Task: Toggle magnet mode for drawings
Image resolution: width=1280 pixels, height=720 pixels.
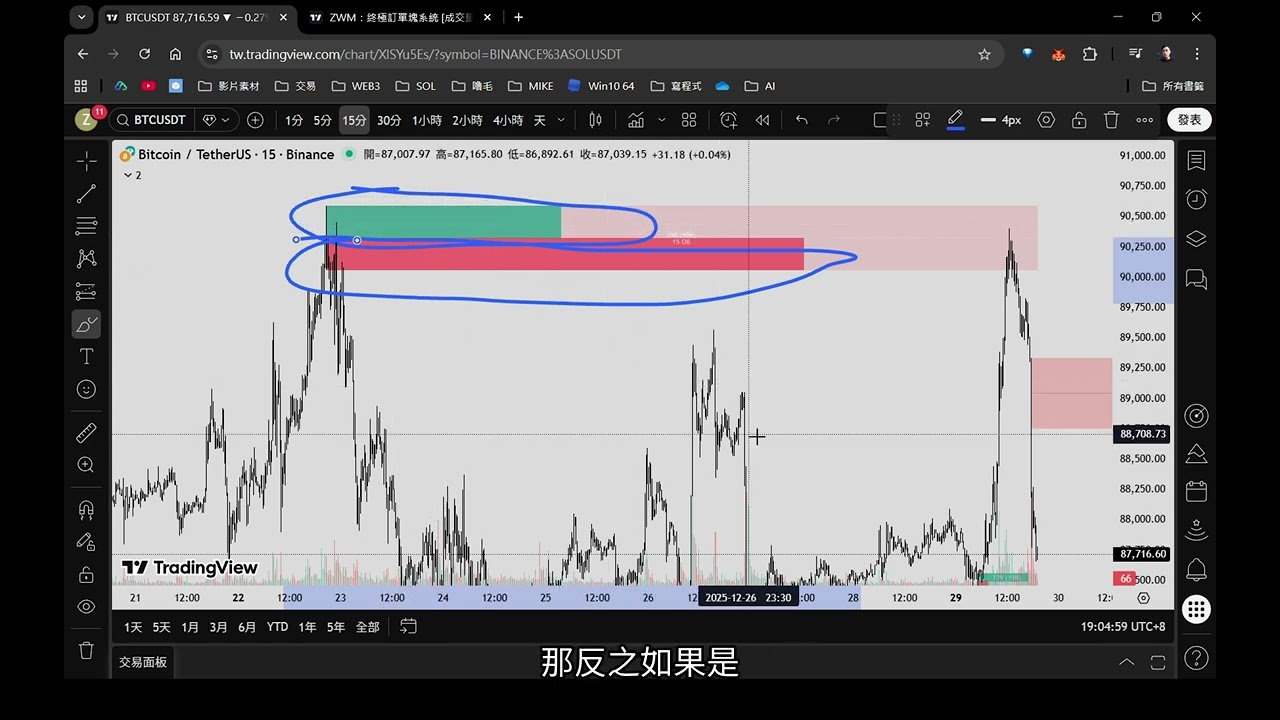Action: [x=87, y=509]
